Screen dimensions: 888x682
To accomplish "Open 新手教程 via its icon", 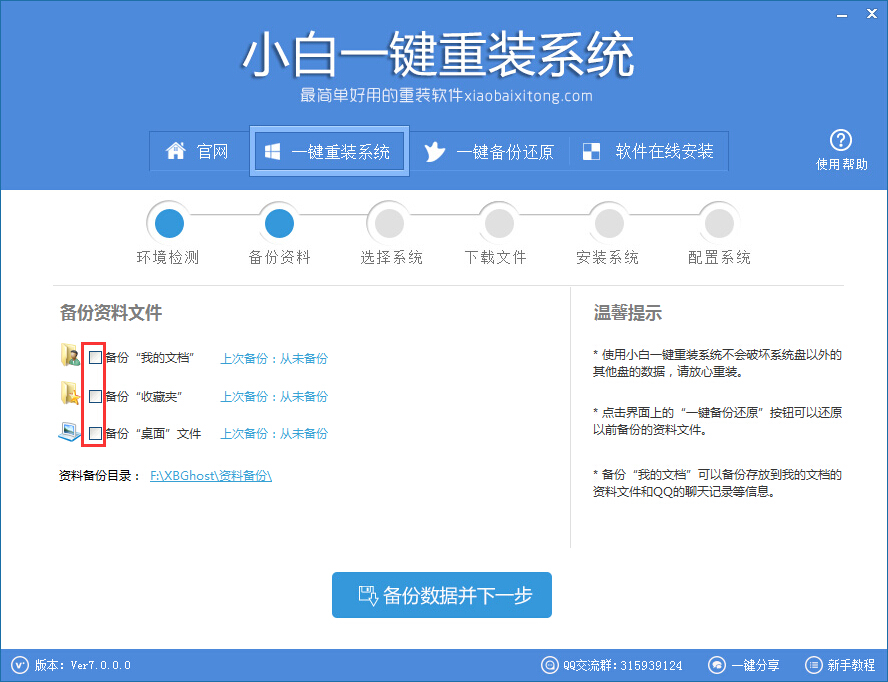I will (x=813, y=665).
